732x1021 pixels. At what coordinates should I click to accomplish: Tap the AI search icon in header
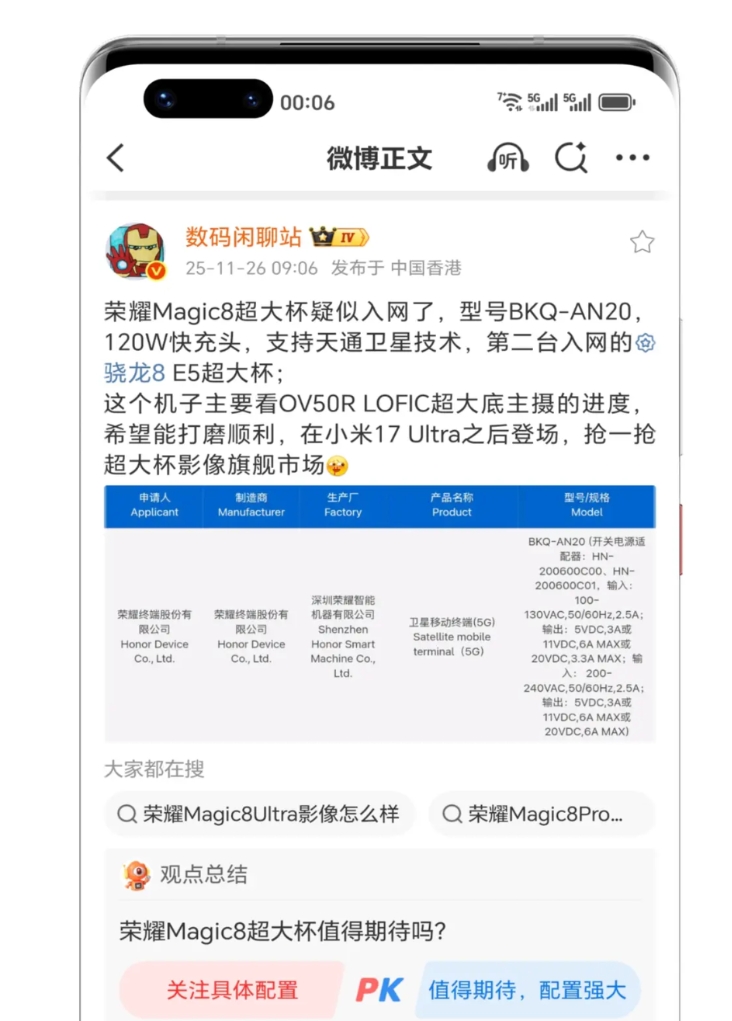point(571,158)
